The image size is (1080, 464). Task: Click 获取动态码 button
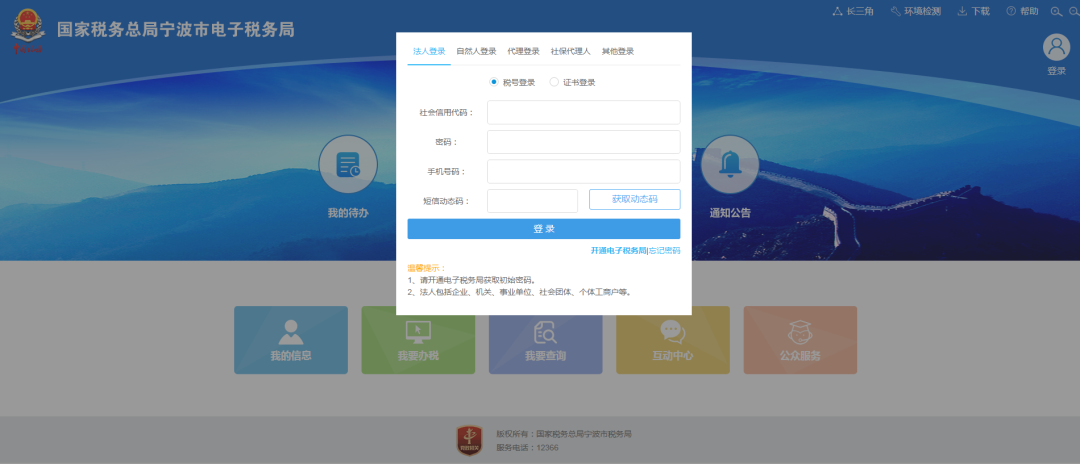pyautogui.click(x=634, y=200)
